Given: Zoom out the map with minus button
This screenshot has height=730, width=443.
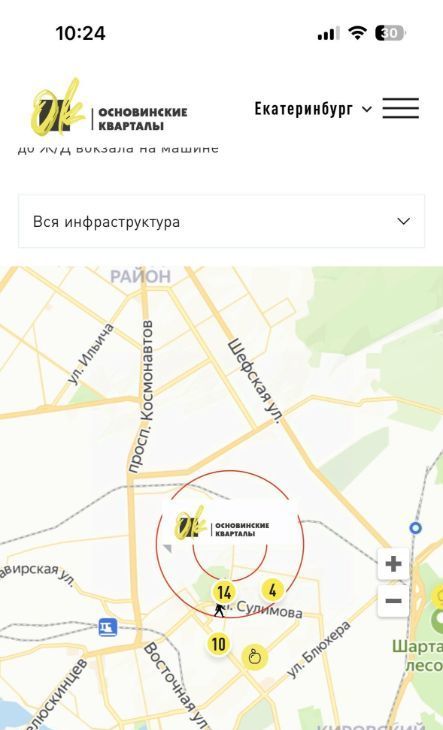Looking at the screenshot, I should [393, 601].
